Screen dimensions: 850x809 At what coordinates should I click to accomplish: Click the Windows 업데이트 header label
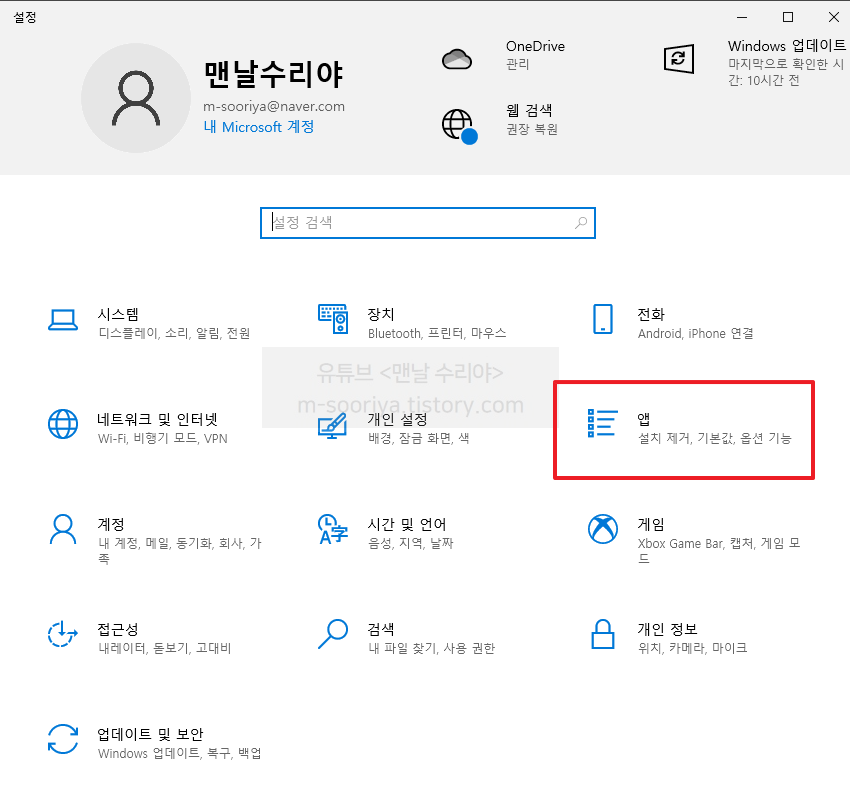click(x=787, y=46)
